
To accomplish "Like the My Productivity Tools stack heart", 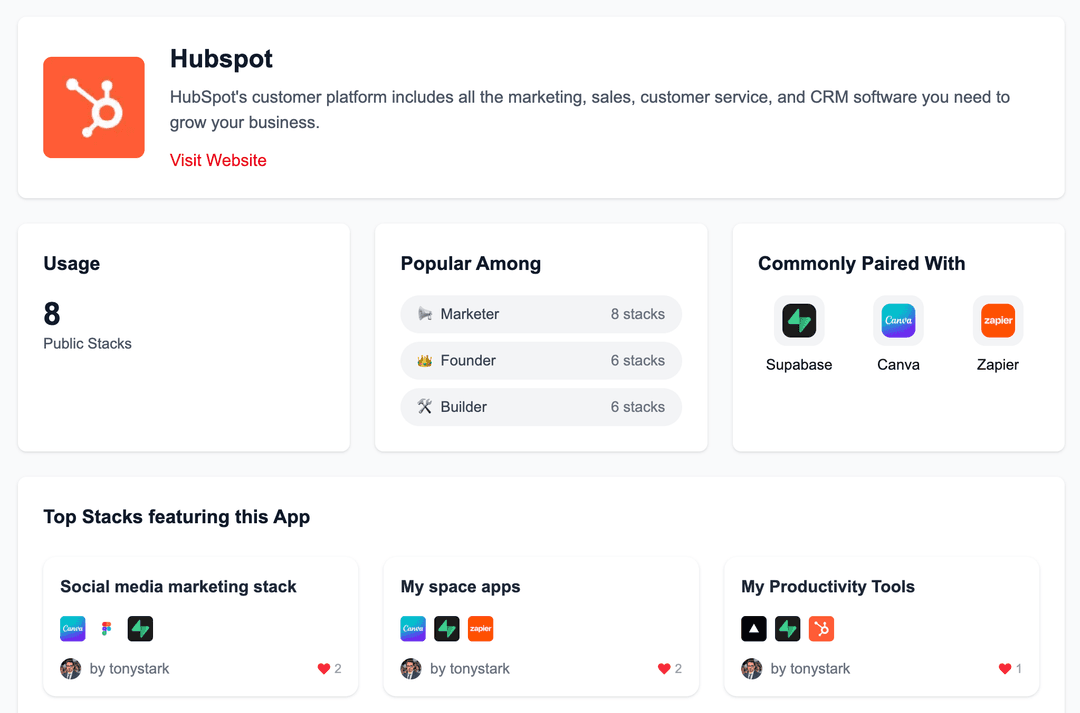I will 1005,668.
